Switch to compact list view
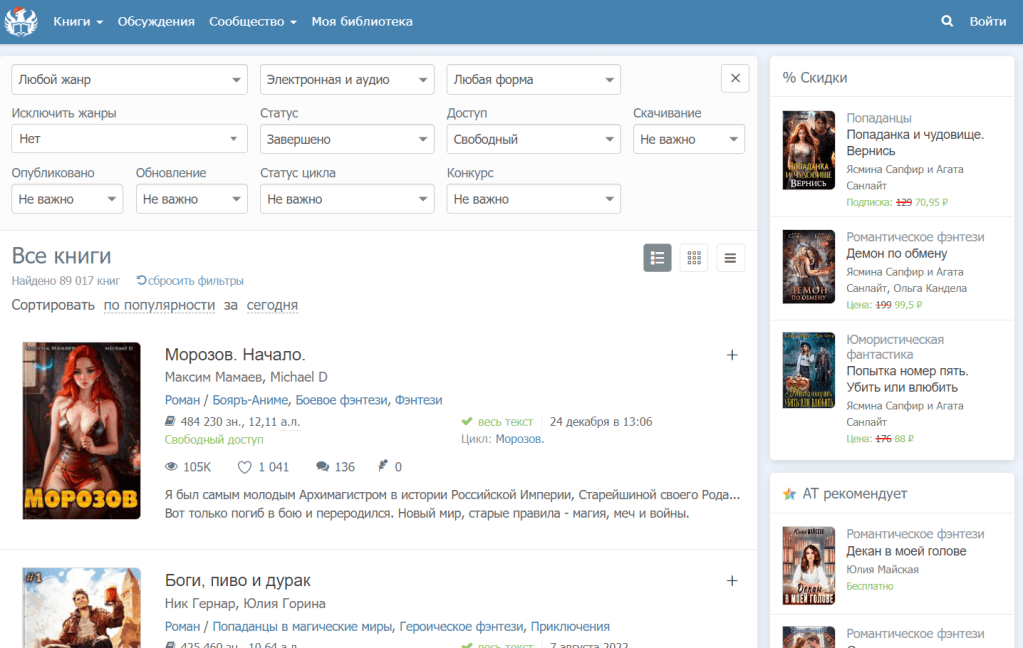This screenshot has width=1023, height=648. click(730, 258)
